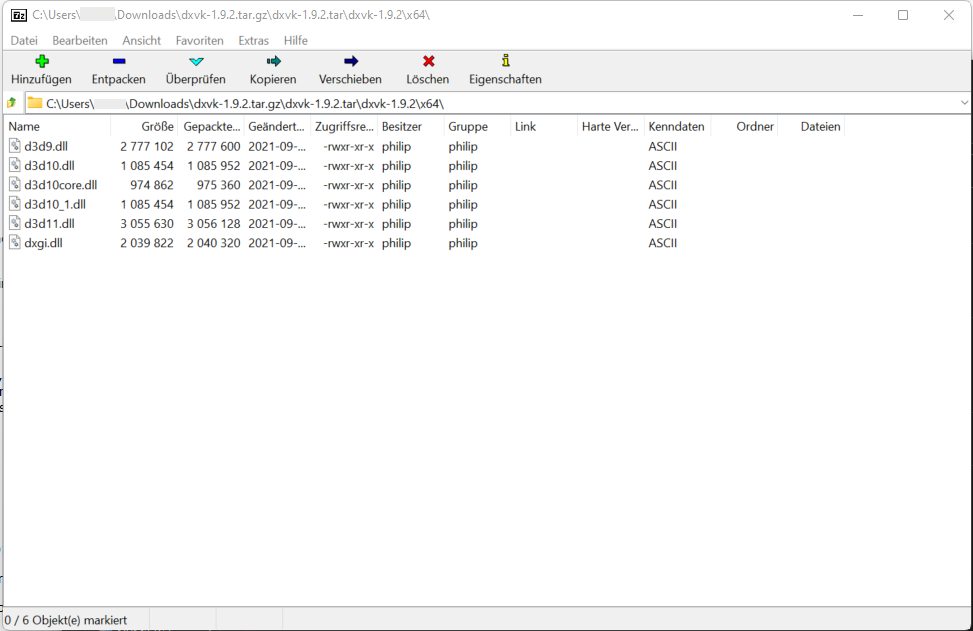
Task: Sort files by Größe column
Action: click(158, 127)
